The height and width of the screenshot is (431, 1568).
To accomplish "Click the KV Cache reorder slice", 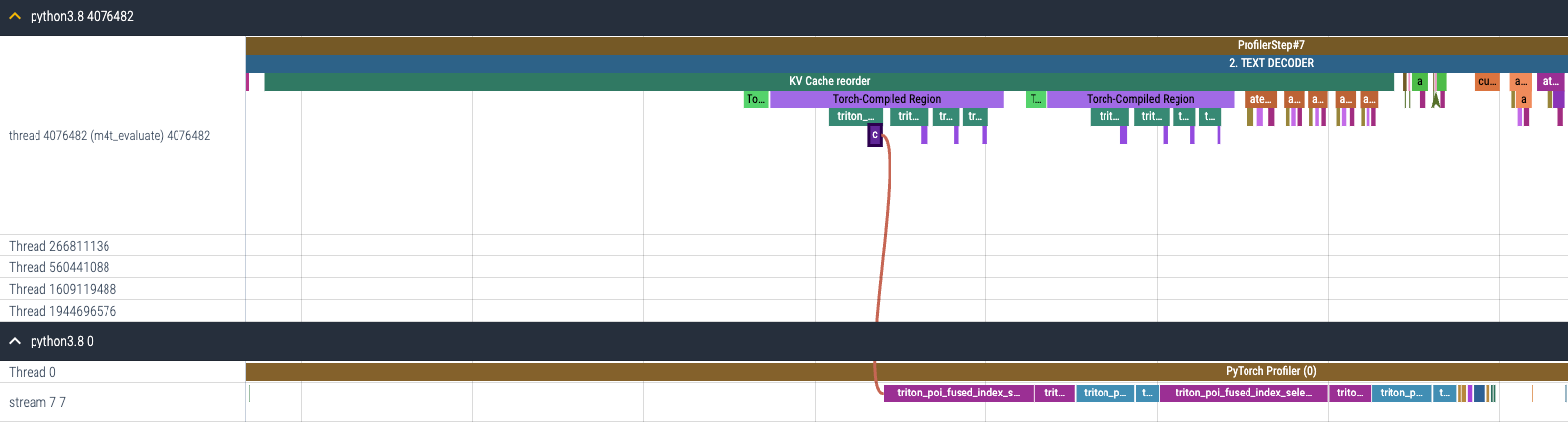I will point(828,81).
